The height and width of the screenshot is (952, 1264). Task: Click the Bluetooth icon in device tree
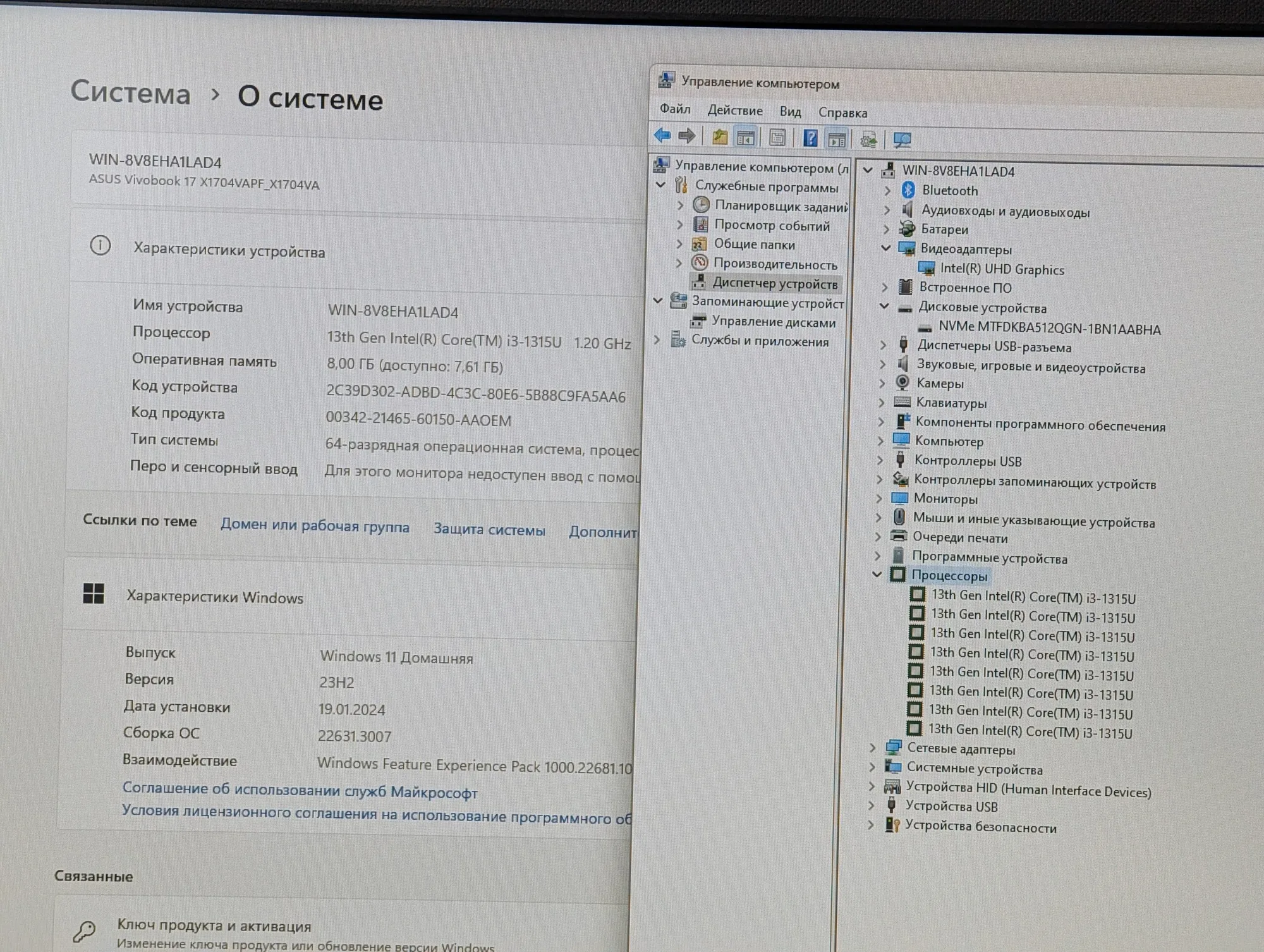(908, 190)
